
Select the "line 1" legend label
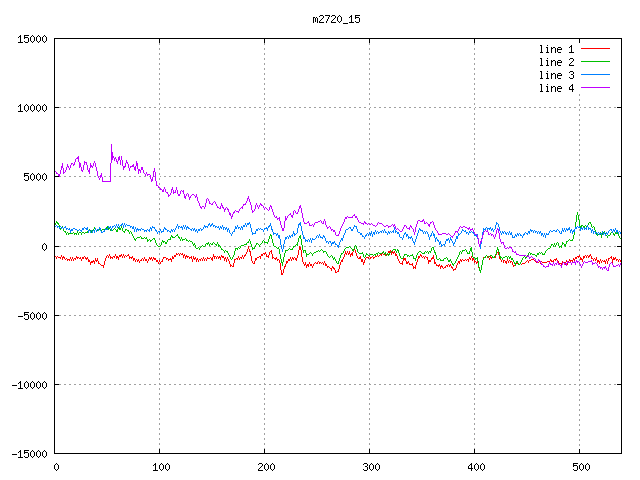click(556, 49)
